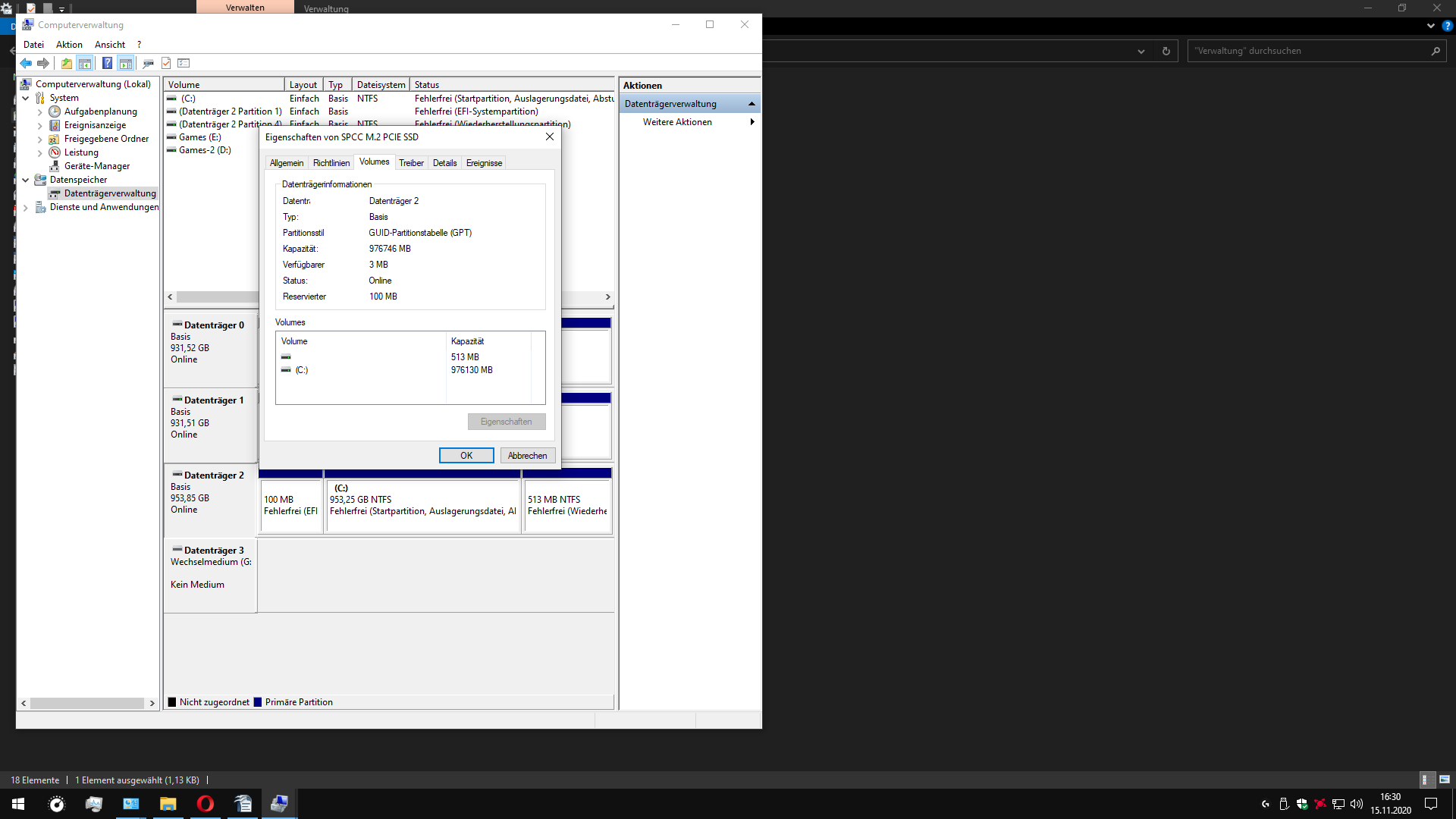The width and height of the screenshot is (1456, 819).
Task: Toggle the show/hide action pane icon
Action: coord(126,64)
